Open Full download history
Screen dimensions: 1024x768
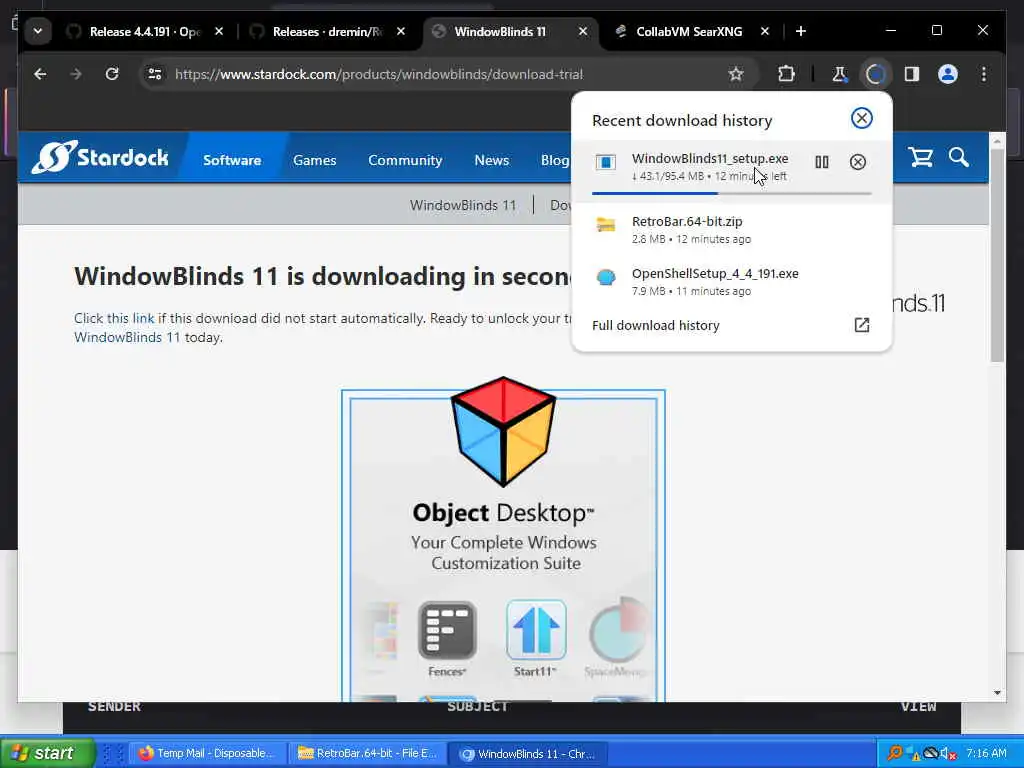tap(731, 325)
